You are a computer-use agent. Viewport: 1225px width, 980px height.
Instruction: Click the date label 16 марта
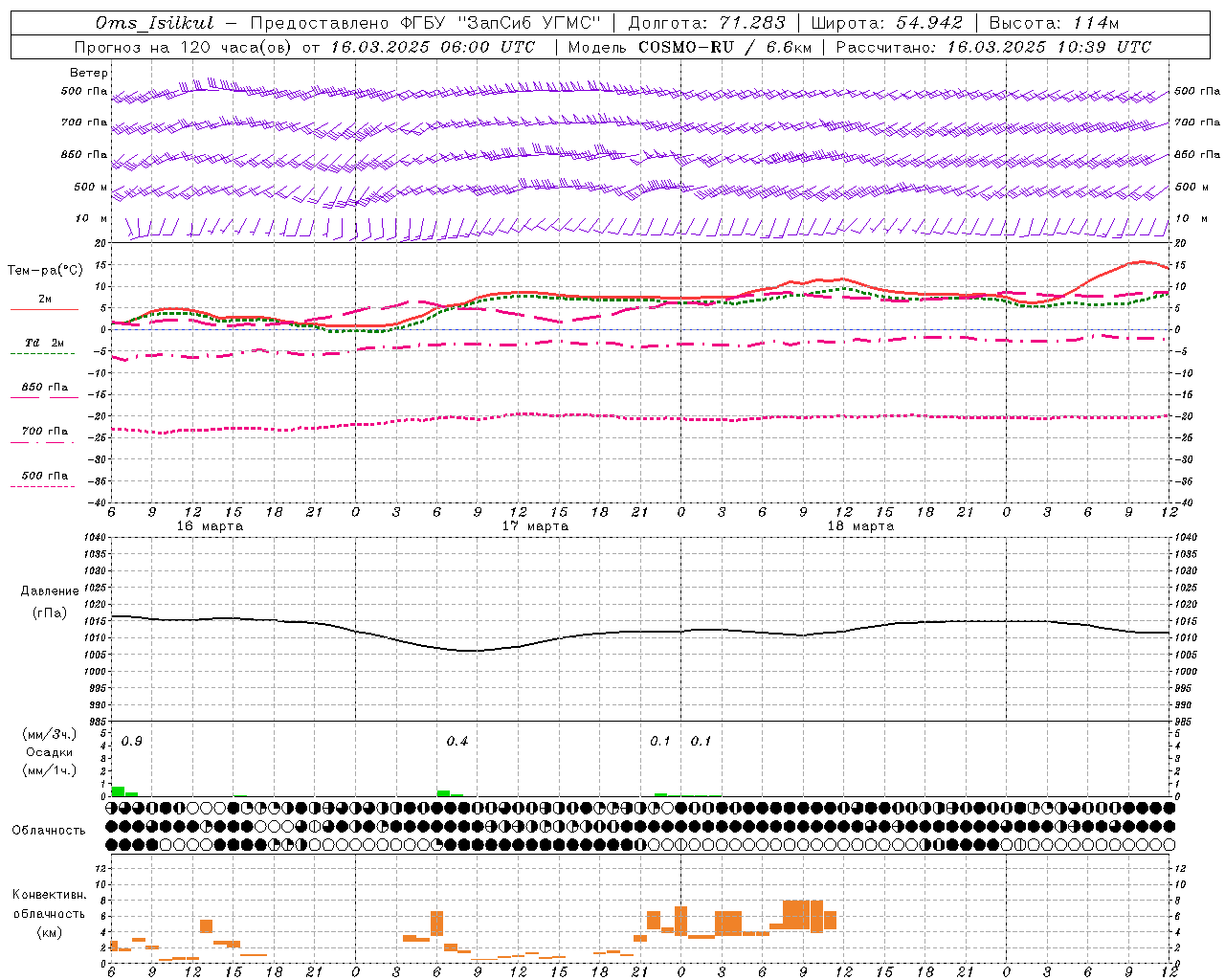210,526
